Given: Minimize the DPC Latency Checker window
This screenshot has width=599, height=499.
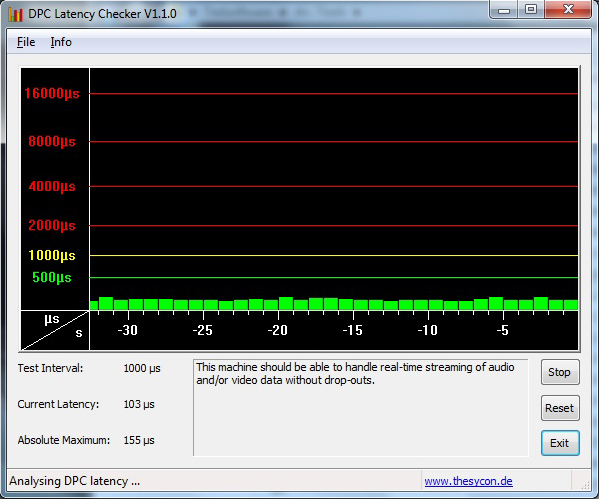Looking at the screenshot, I should coord(503,10).
